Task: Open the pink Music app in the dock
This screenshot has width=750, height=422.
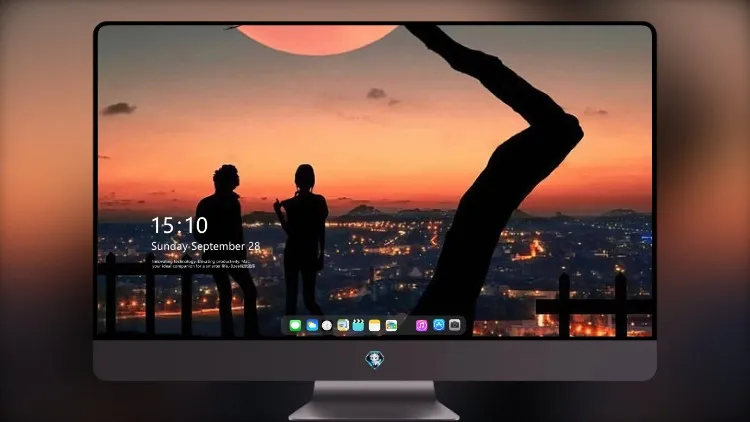Action: click(421, 325)
